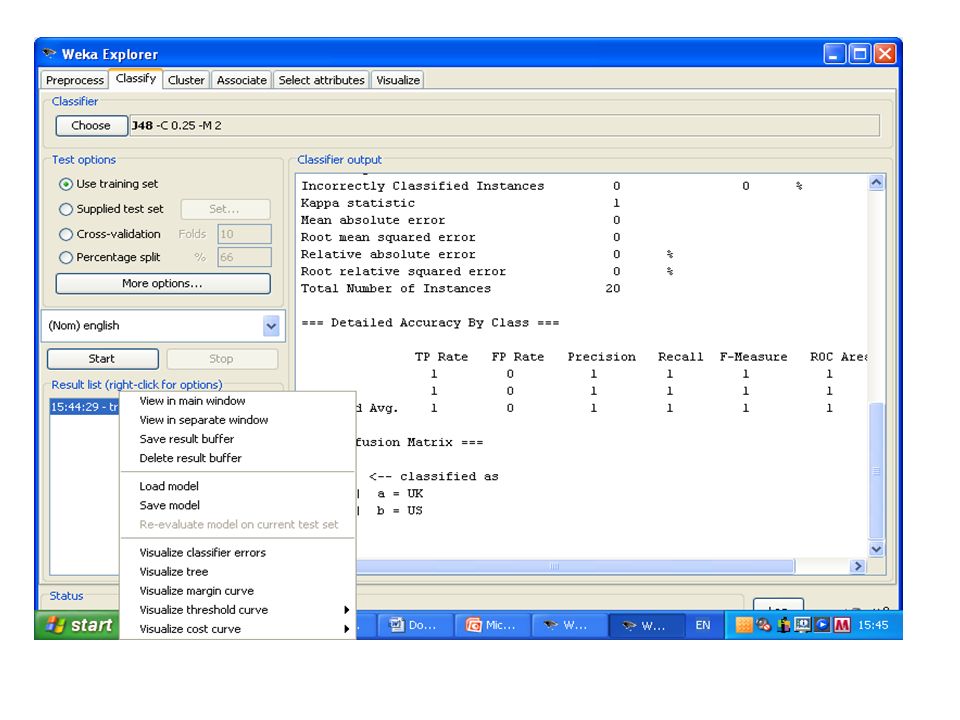Click the J48 -C 0.25 -M 2 classifier field
The height and width of the screenshot is (720, 960).
coord(504,126)
